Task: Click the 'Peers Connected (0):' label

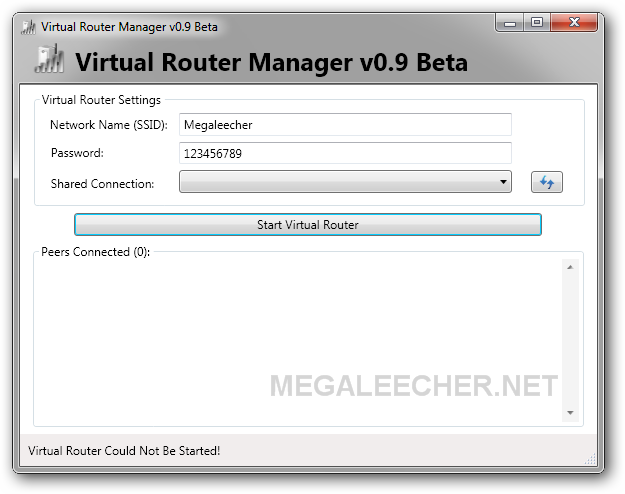Action: pos(96,252)
